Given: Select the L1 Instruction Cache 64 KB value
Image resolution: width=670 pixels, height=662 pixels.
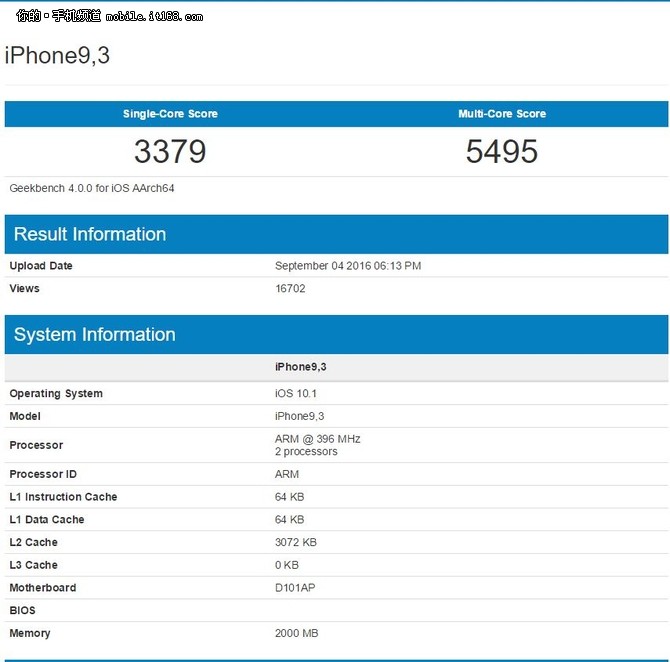Looking at the screenshot, I should [290, 497].
